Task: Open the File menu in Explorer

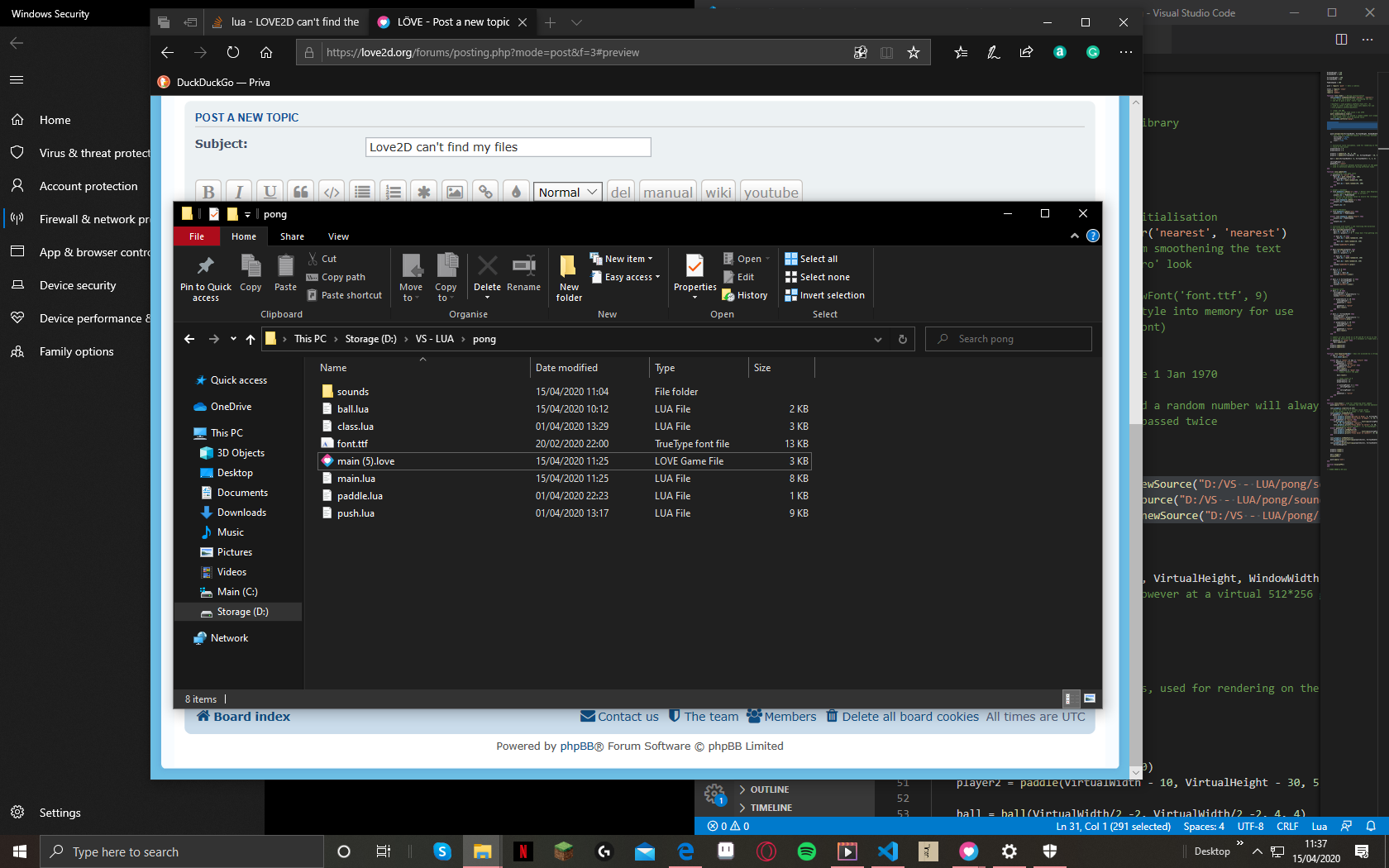Action: (x=197, y=236)
